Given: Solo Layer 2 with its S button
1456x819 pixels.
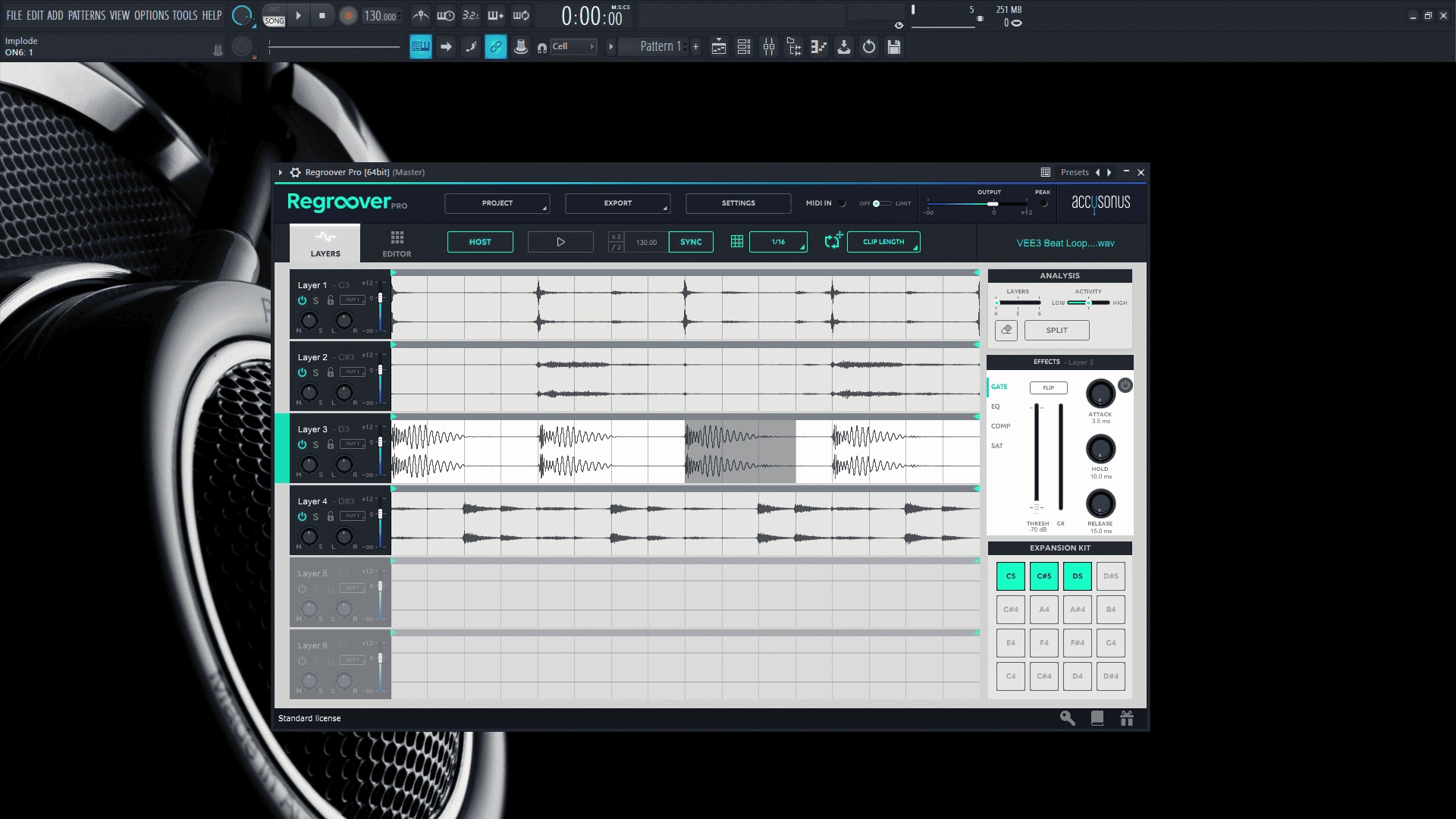Looking at the screenshot, I should click(315, 372).
